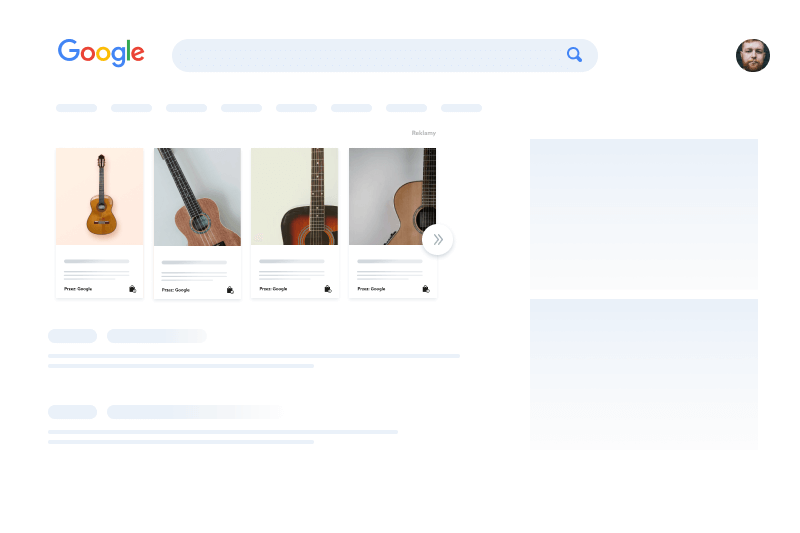Show more products with double-chevron arrow
This screenshot has height=533, width=800.
pos(438,239)
